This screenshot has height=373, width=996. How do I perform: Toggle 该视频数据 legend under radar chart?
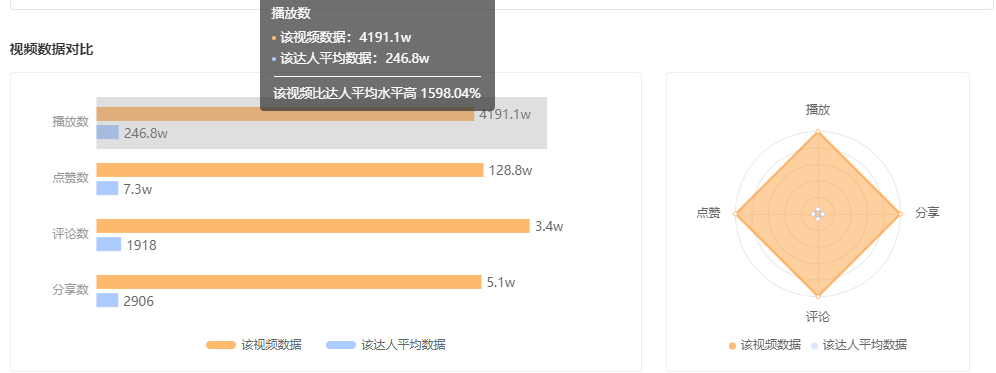pyautogui.click(x=765, y=345)
